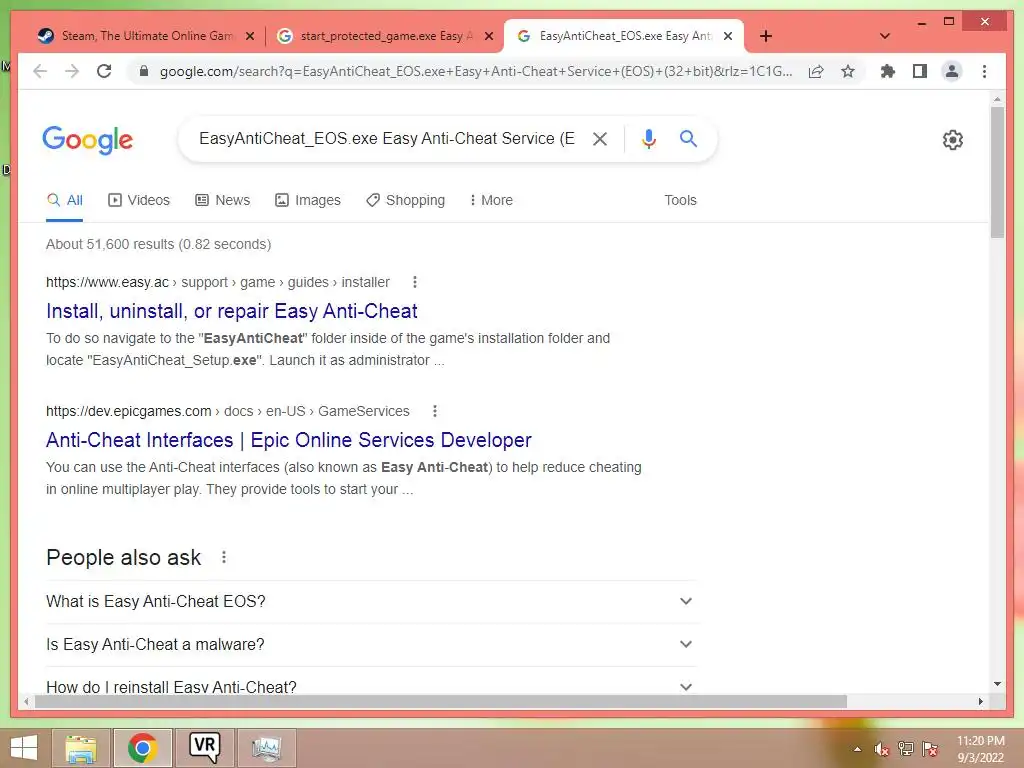
Task: Start voice search with the microphone
Action: click(648, 138)
